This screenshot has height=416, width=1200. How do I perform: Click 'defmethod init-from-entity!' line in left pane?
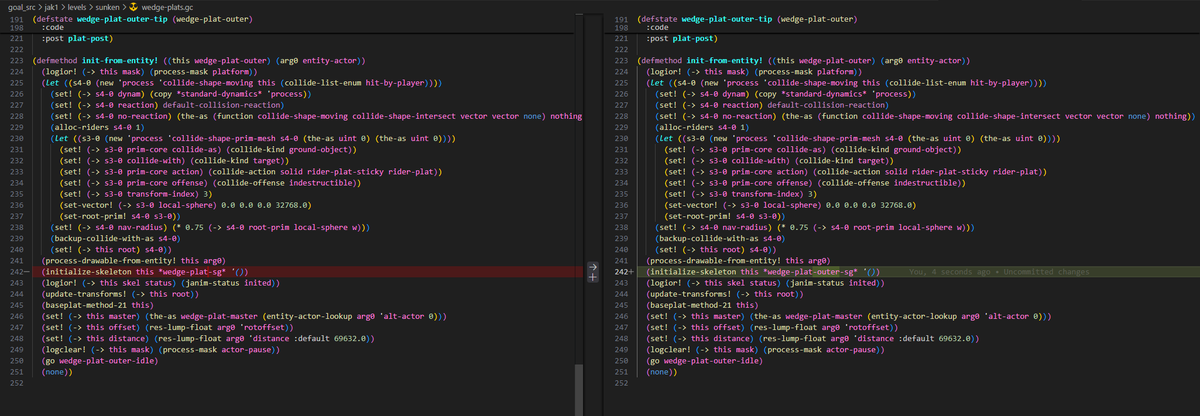coord(198,61)
